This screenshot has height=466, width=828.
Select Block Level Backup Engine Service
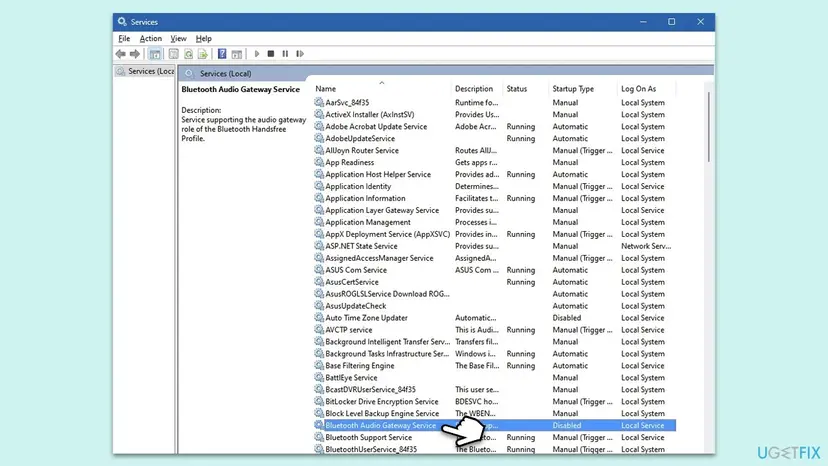click(494, 414)
